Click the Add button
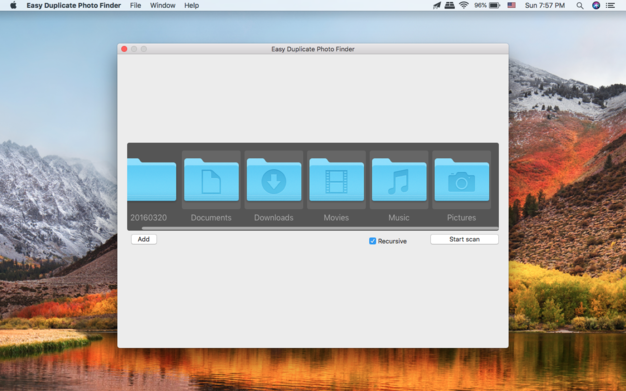This screenshot has height=391, width=626. (144, 239)
